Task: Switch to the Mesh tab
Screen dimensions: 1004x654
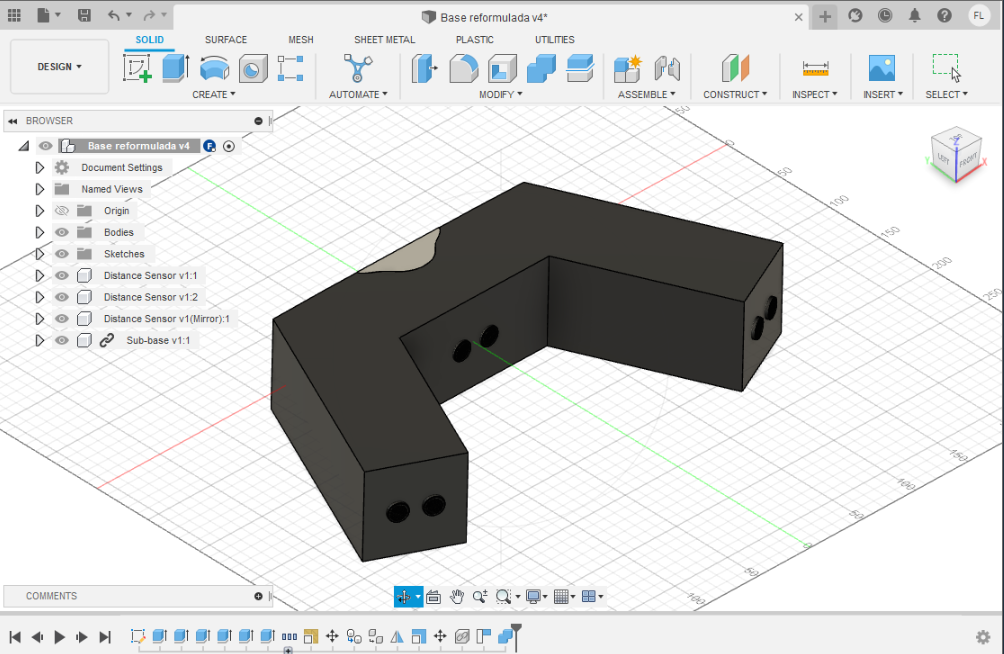Action: tap(301, 40)
